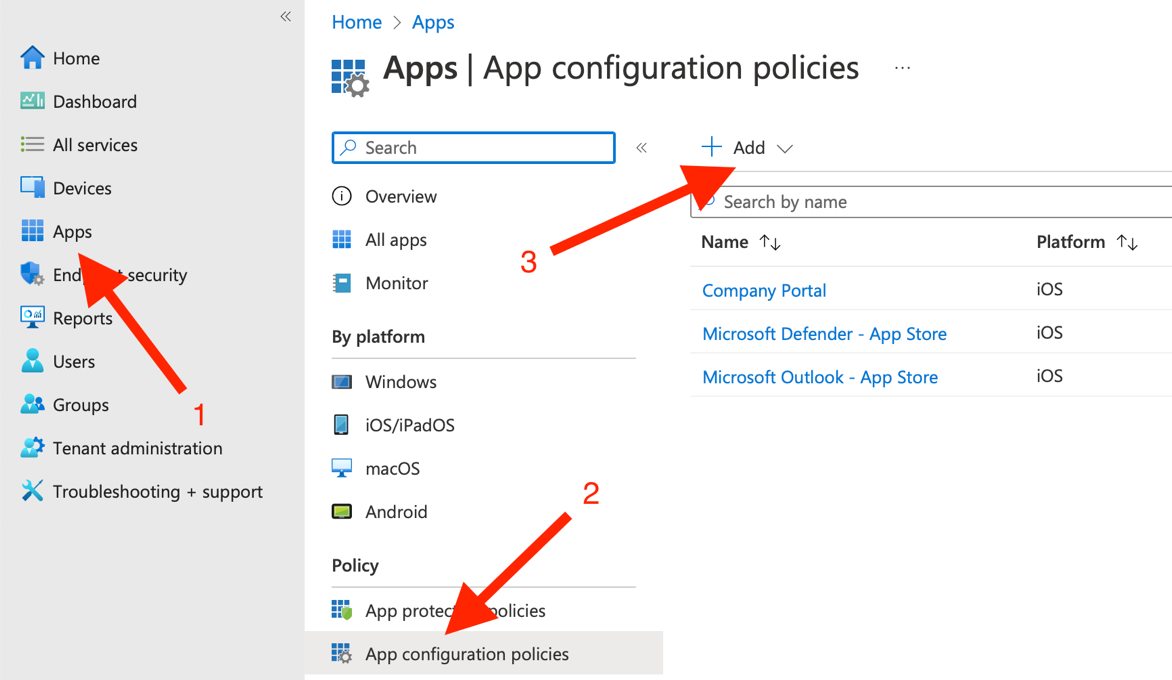1172x680 pixels.
Task: Click the All services list icon
Action: point(32,144)
